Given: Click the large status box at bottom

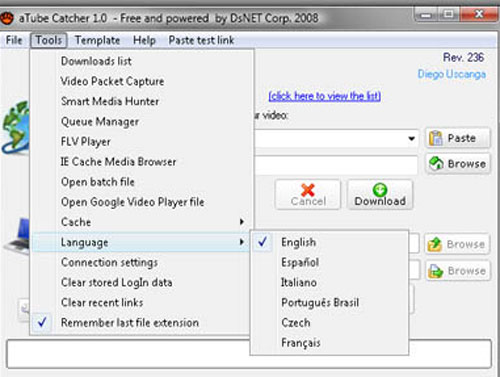Looking at the screenshot, I should click(249, 354).
